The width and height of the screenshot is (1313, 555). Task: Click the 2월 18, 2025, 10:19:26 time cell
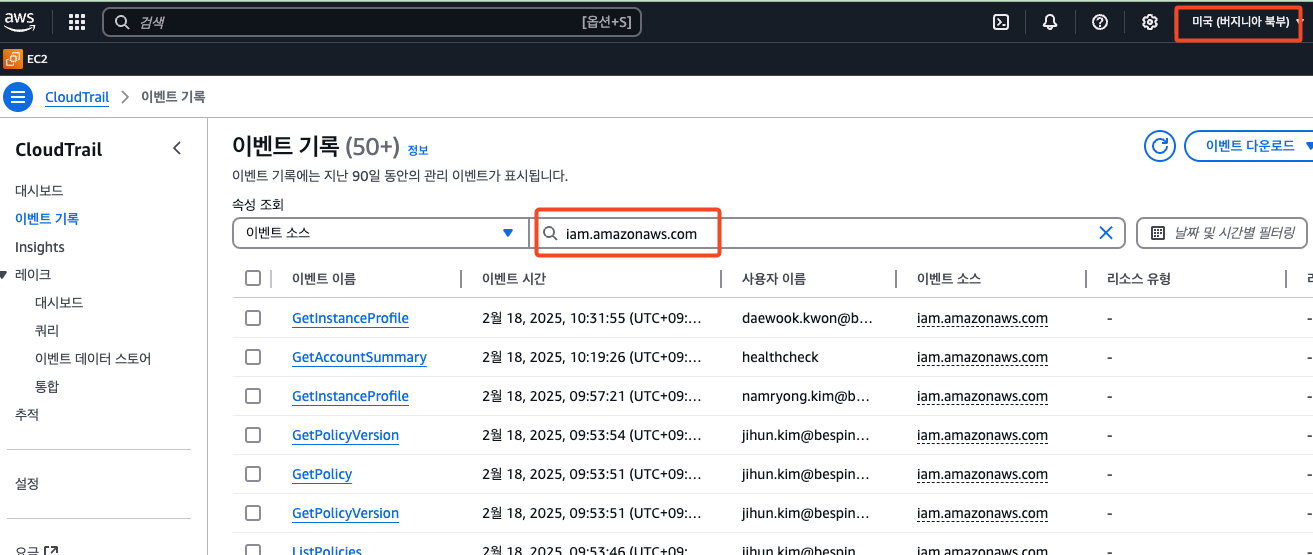tap(592, 357)
